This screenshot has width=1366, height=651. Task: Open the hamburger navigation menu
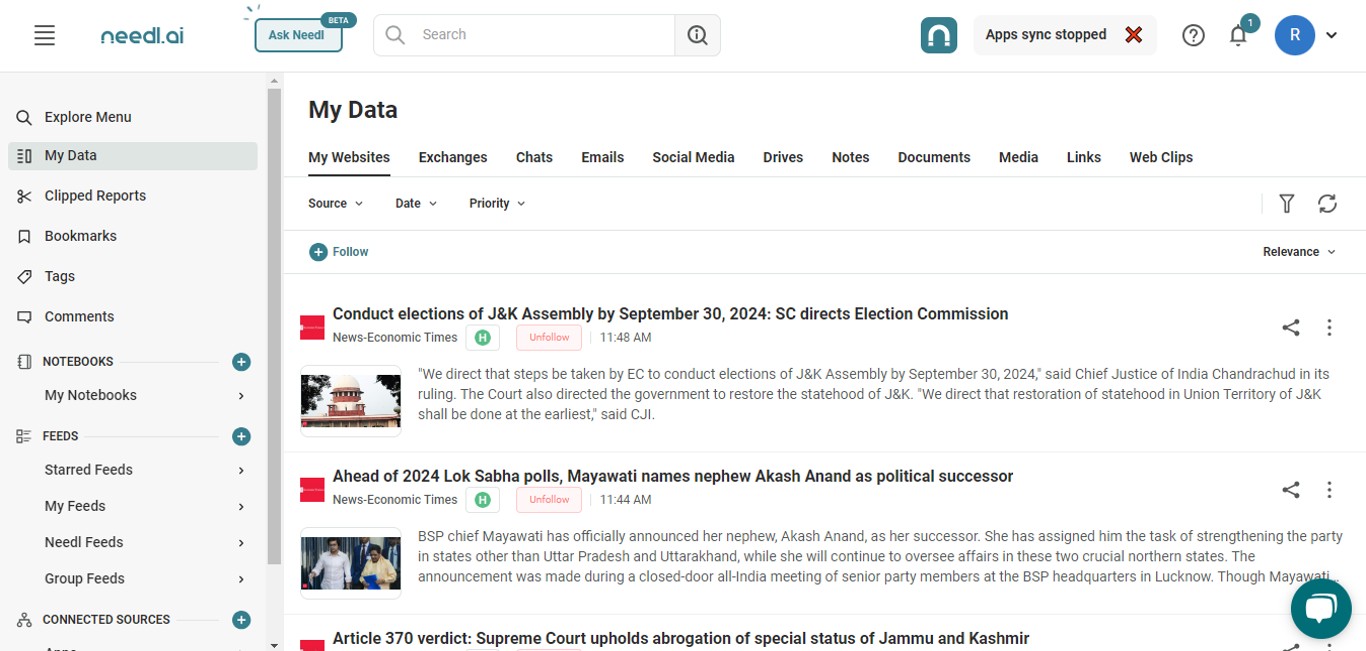[x=44, y=35]
